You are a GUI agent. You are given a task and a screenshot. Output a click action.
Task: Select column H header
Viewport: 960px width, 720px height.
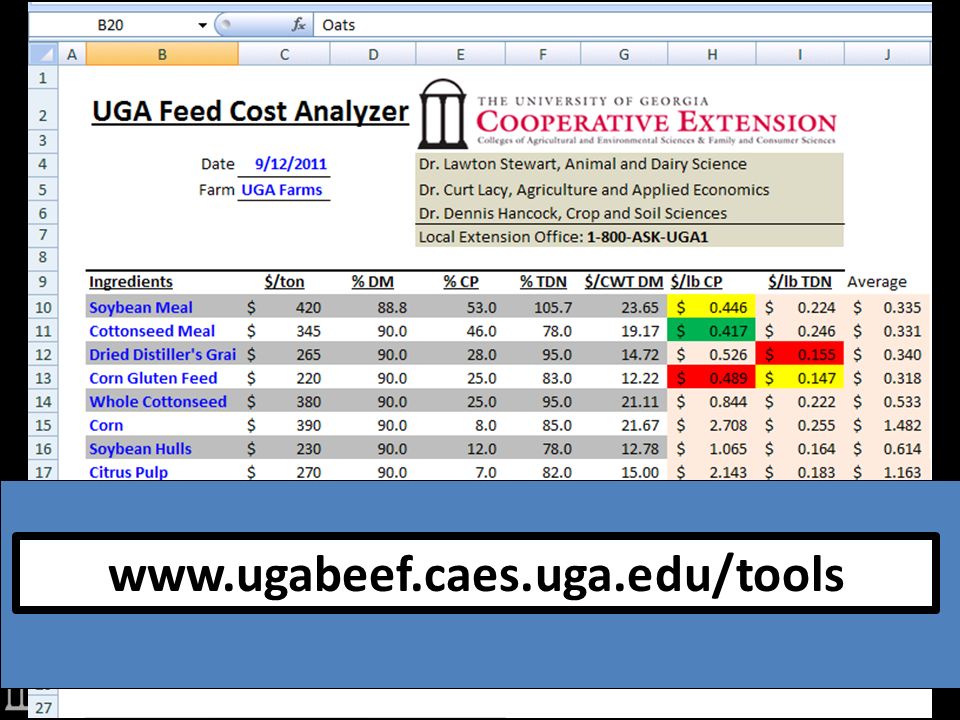coord(712,54)
